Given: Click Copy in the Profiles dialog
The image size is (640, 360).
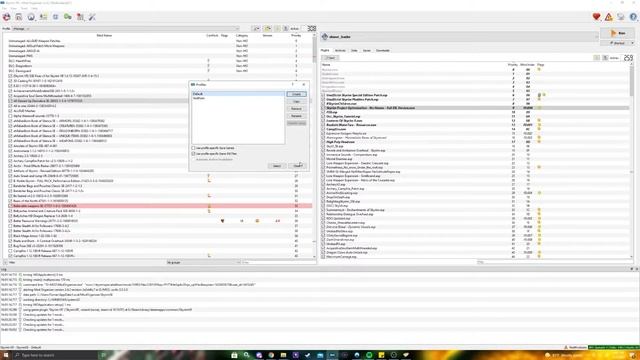Looking at the screenshot, I should coord(296,101).
